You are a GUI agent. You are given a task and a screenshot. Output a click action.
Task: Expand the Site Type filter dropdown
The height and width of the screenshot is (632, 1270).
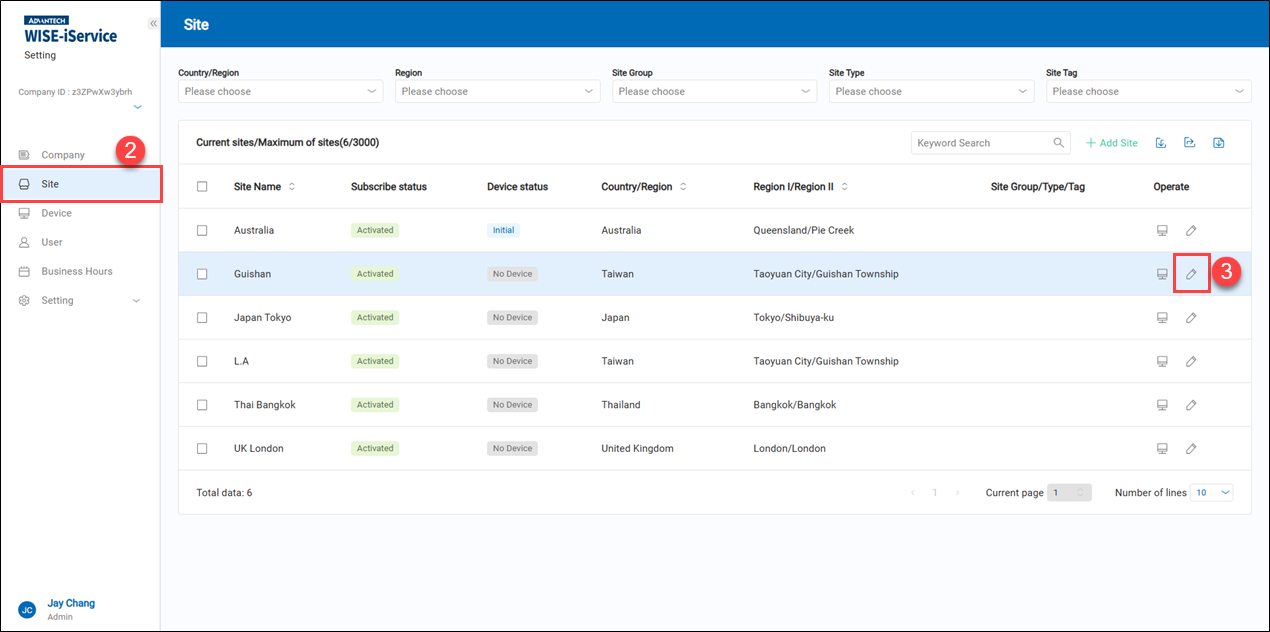coord(931,91)
